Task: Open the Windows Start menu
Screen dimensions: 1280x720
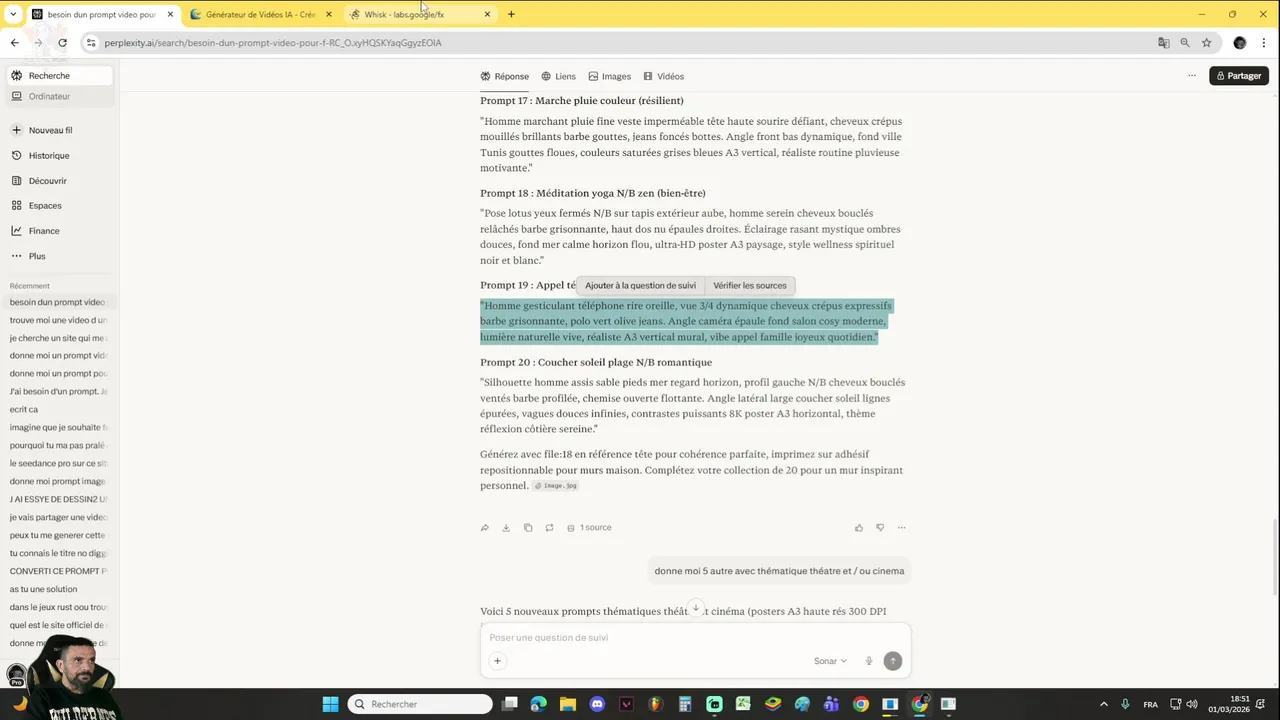Action: click(x=330, y=704)
